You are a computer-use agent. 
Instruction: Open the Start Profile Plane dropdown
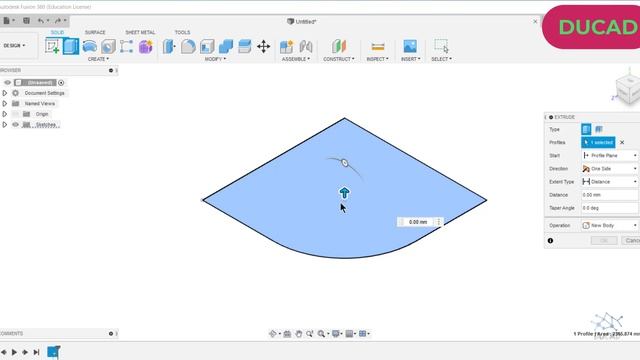(610, 156)
